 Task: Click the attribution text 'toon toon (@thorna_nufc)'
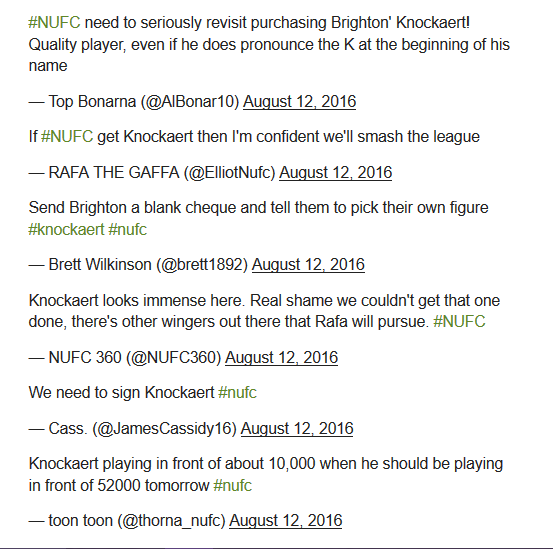click(137, 521)
